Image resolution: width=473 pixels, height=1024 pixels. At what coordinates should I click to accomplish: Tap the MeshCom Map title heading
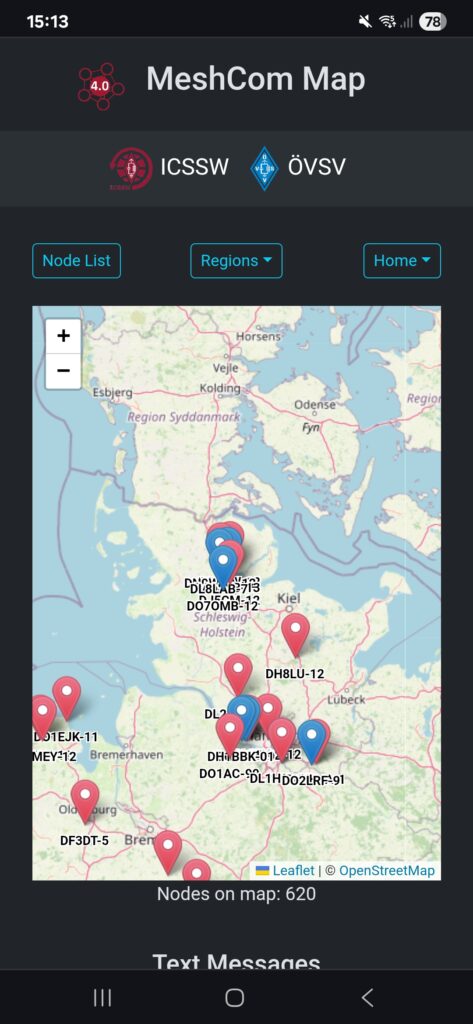click(255, 79)
